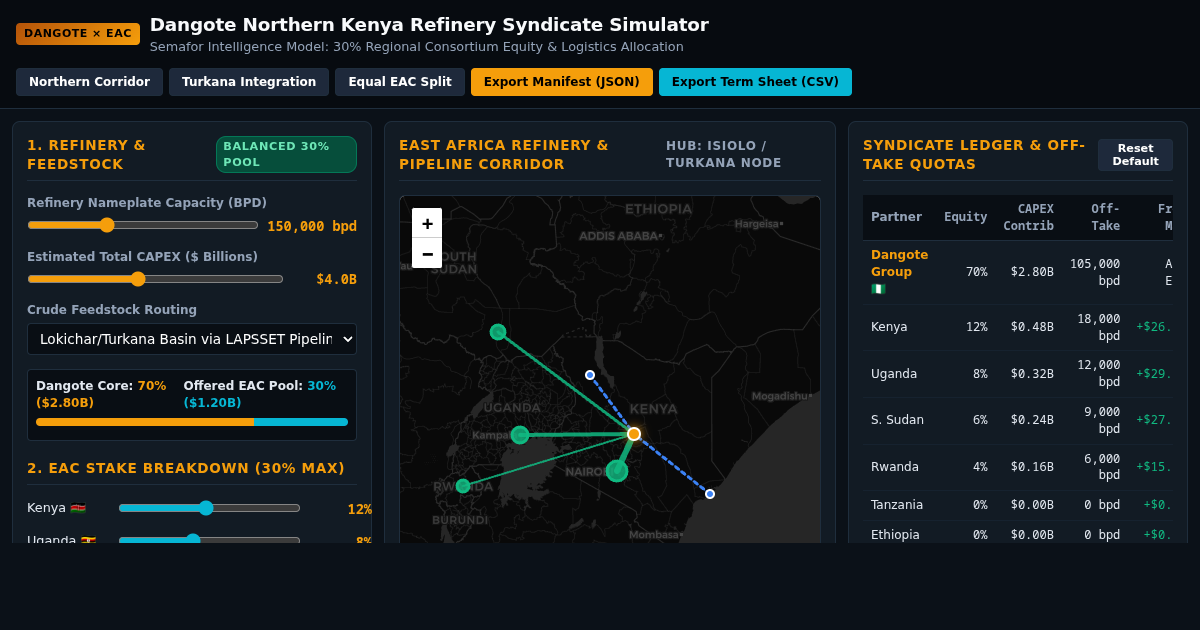Click the Balanced 30% Pool badge
Image resolution: width=1200 pixels, height=630 pixels.
[286, 154]
